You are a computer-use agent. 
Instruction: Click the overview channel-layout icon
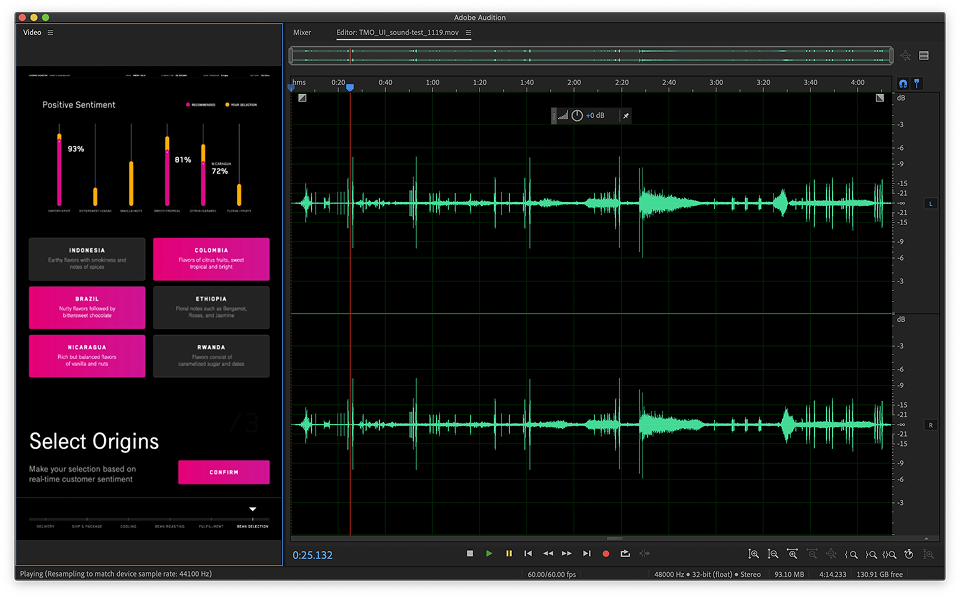[x=924, y=56]
